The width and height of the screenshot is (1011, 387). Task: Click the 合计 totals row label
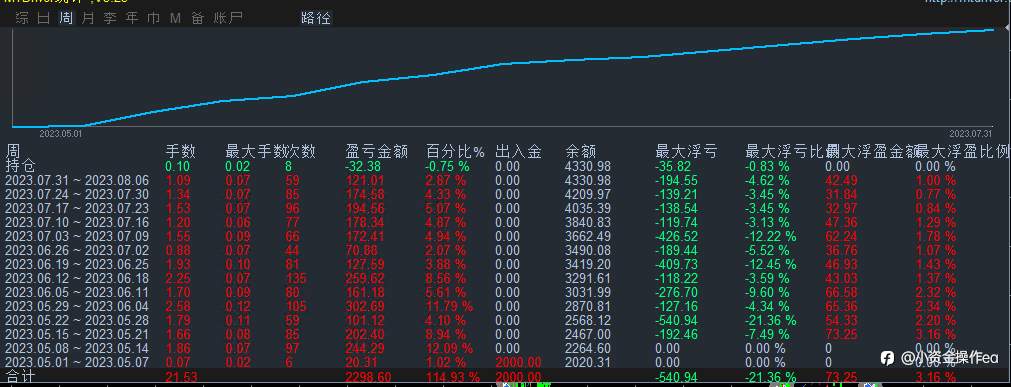click(21, 377)
